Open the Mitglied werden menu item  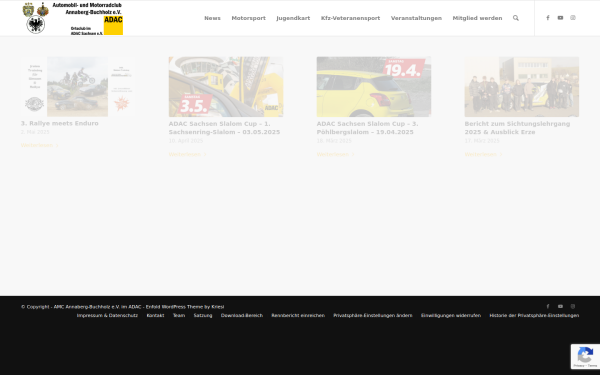pos(477,18)
